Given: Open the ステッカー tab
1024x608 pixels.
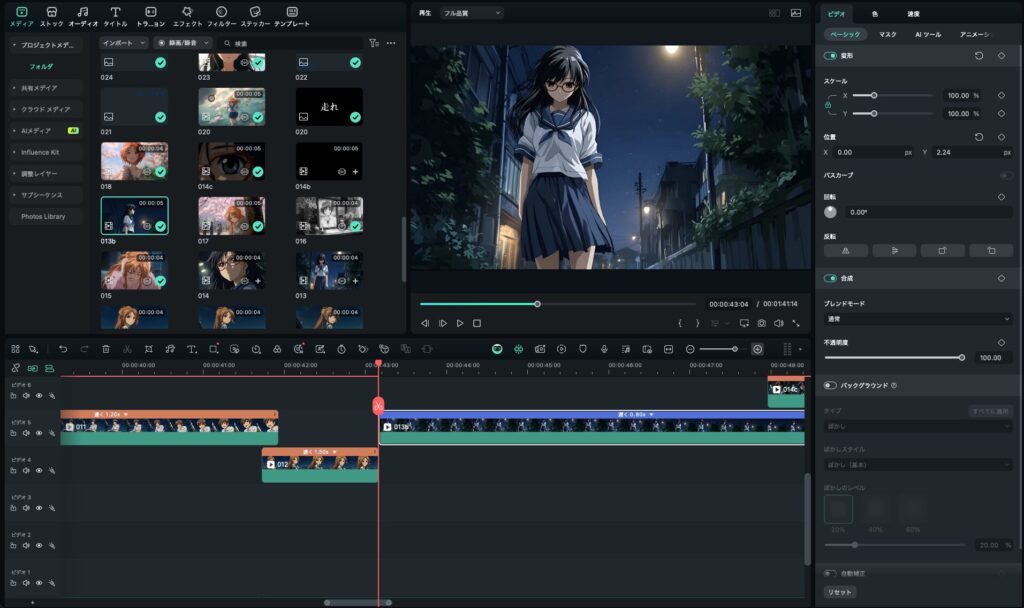Looking at the screenshot, I should pyautogui.click(x=255, y=16).
